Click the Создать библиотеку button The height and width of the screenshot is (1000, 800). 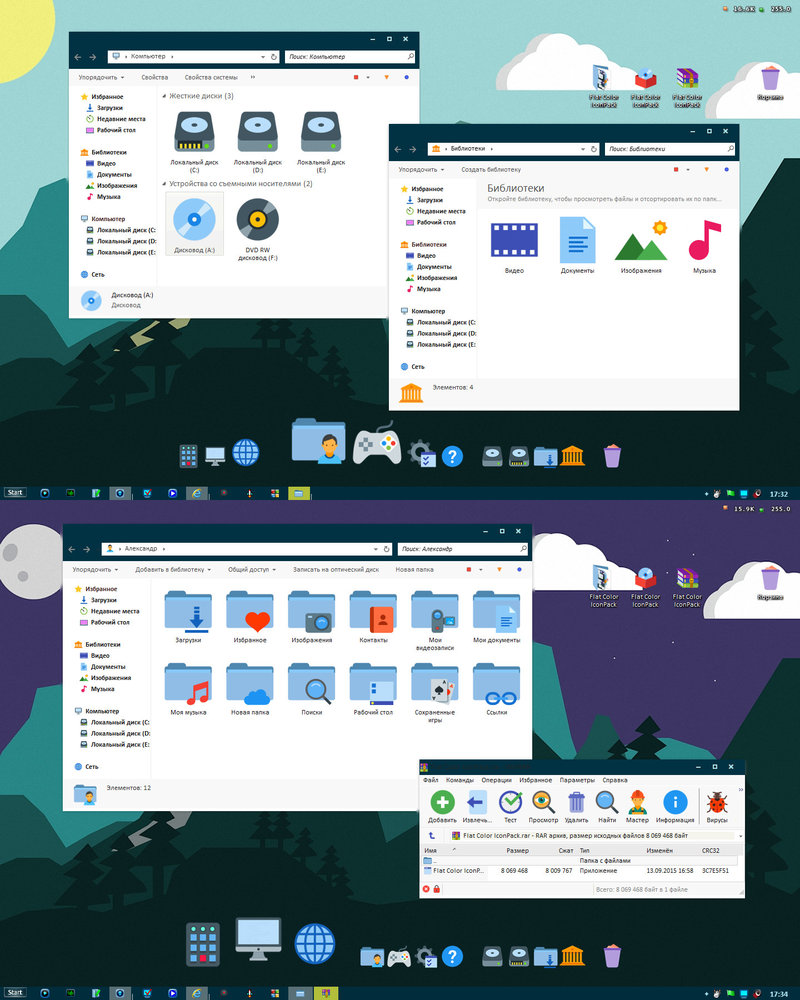492,170
